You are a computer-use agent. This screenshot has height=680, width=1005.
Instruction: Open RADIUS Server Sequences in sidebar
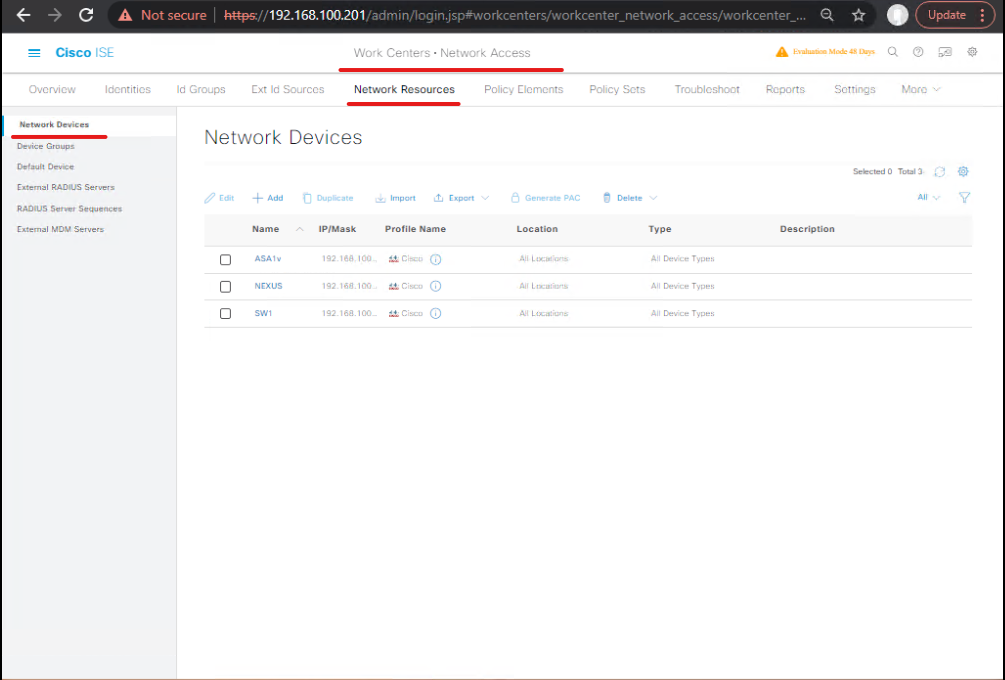[x=69, y=208]
